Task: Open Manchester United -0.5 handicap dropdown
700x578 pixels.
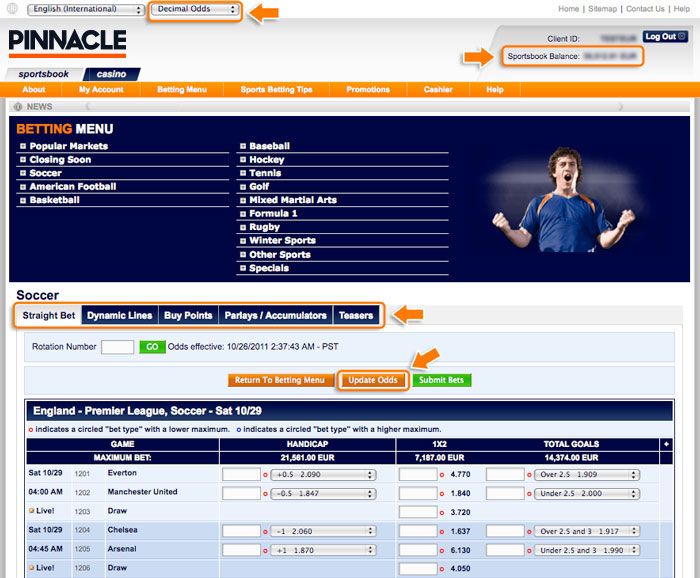Action: pos(323,494)
